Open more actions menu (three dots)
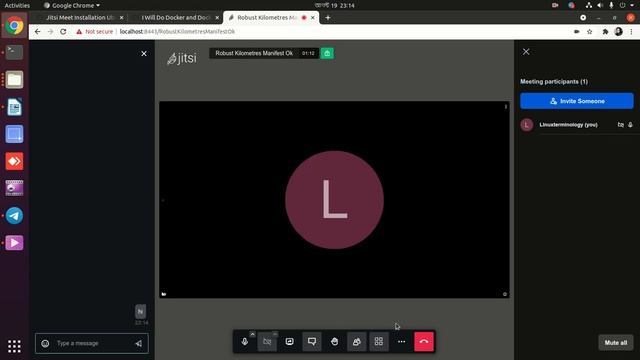This screenshot has height=360, width=640. tap(402, 342)
